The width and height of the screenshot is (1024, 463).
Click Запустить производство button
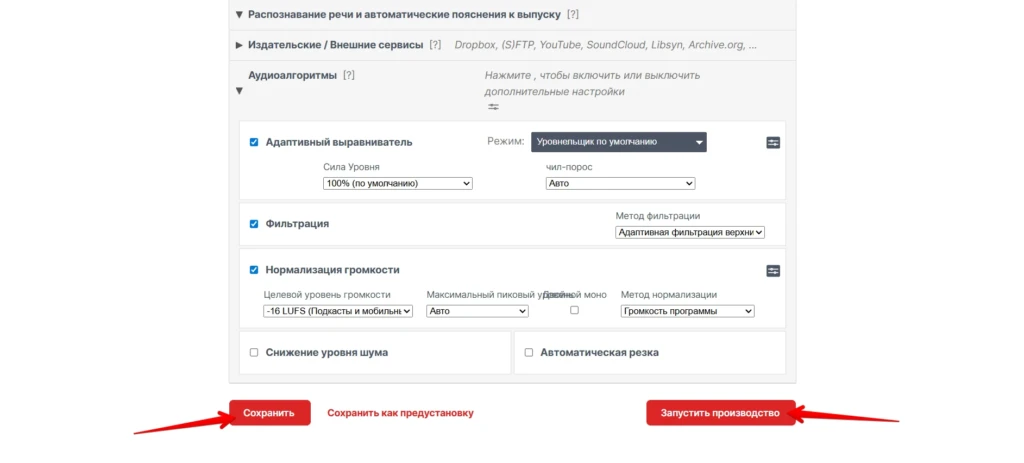720,413
